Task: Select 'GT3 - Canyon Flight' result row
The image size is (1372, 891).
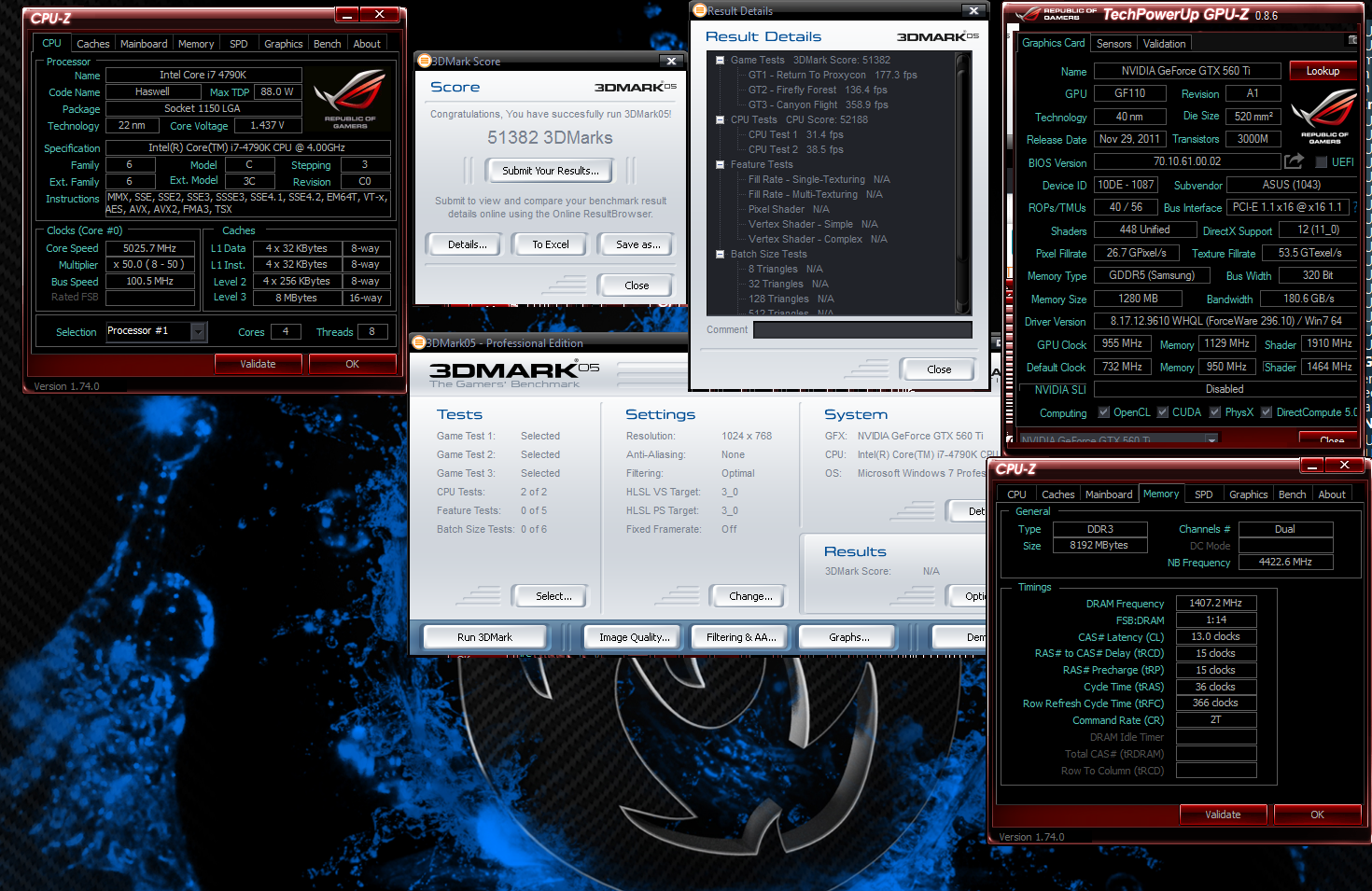Action: tap(818, 104)
